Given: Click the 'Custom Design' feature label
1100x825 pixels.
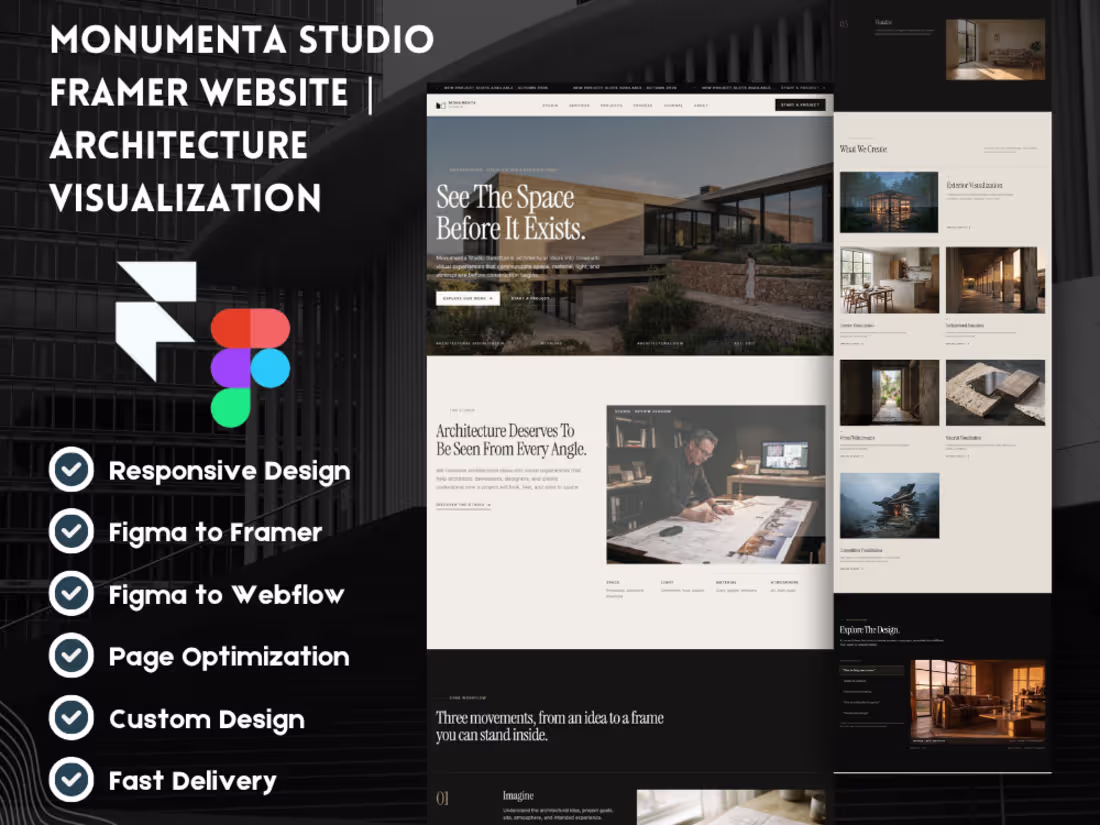Looking at the screenshot, I should point(207,719).
